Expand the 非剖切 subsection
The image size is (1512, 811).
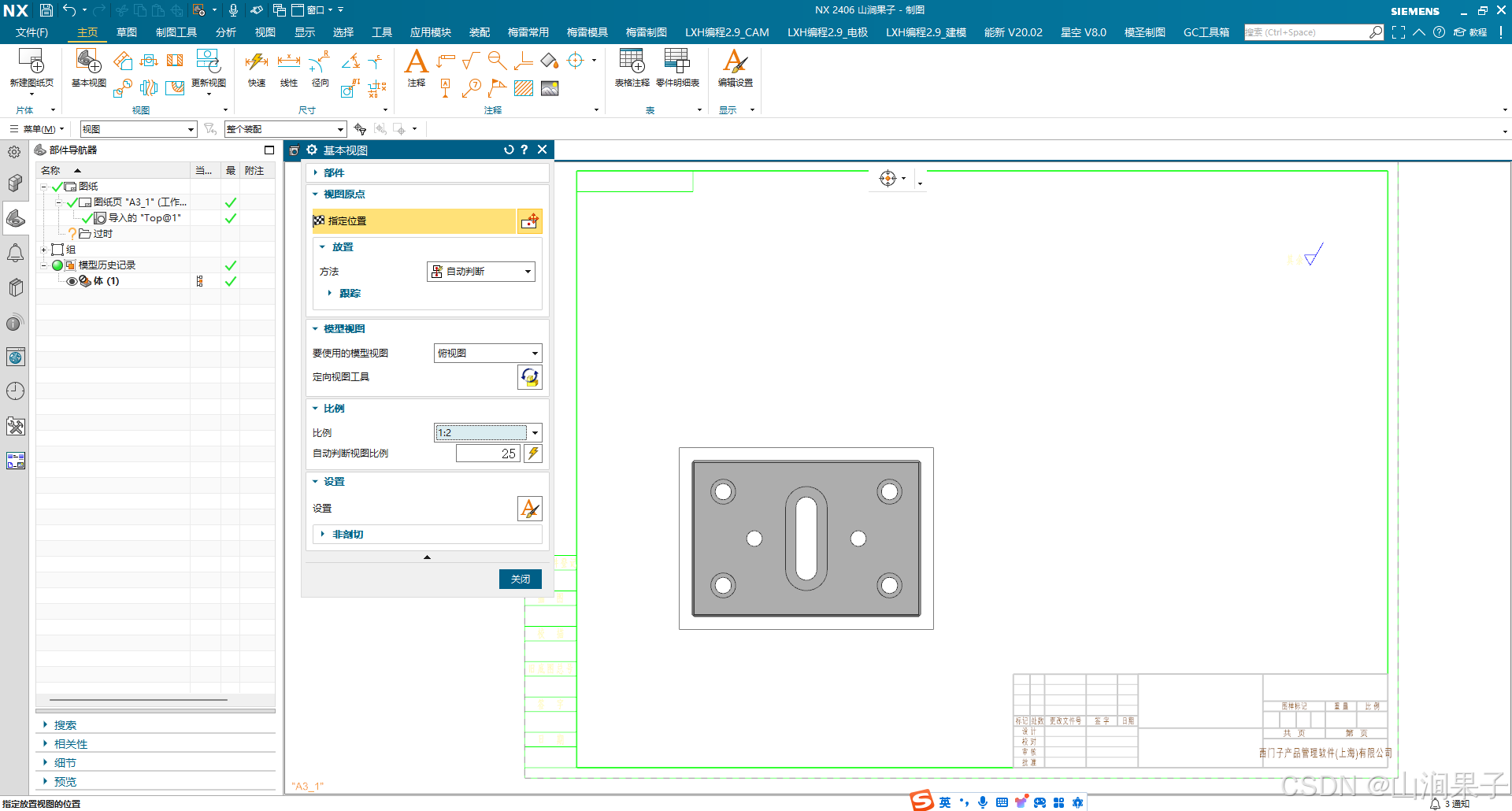tap(428, 535)
